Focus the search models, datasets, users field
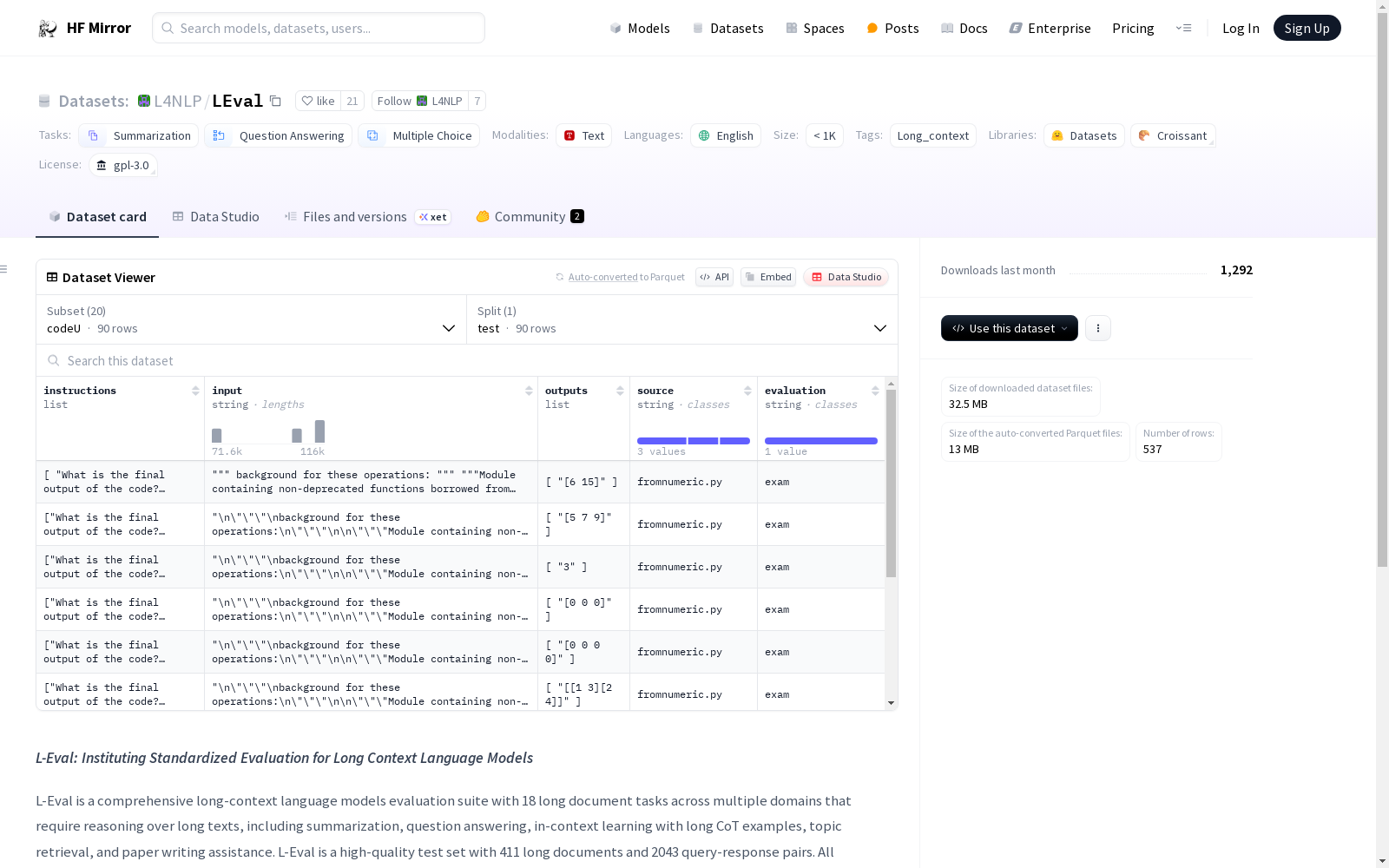The image size is (1389, 868). 319,28
